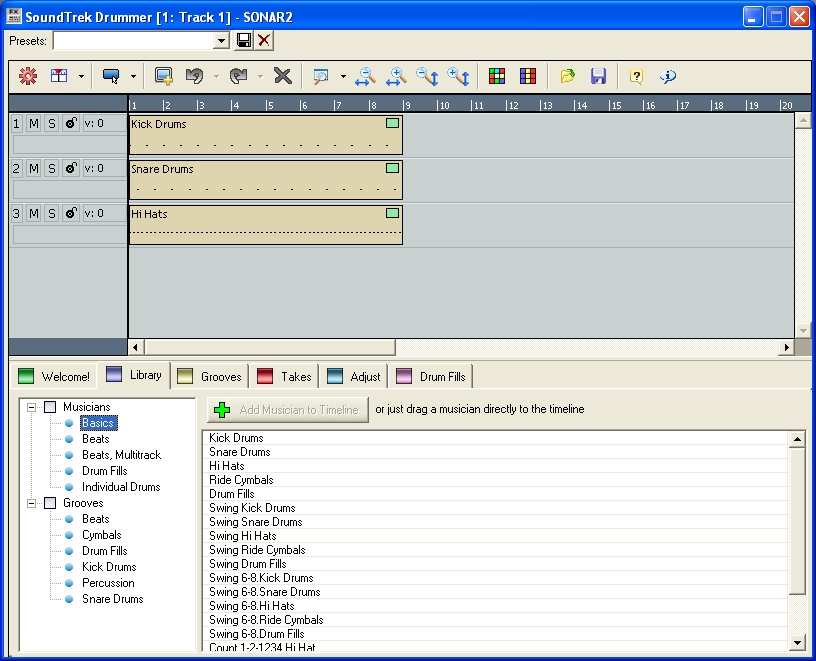Click the redo toolbar icon
This screenshot has width=816, height=661.
click(x=238, y=76)
